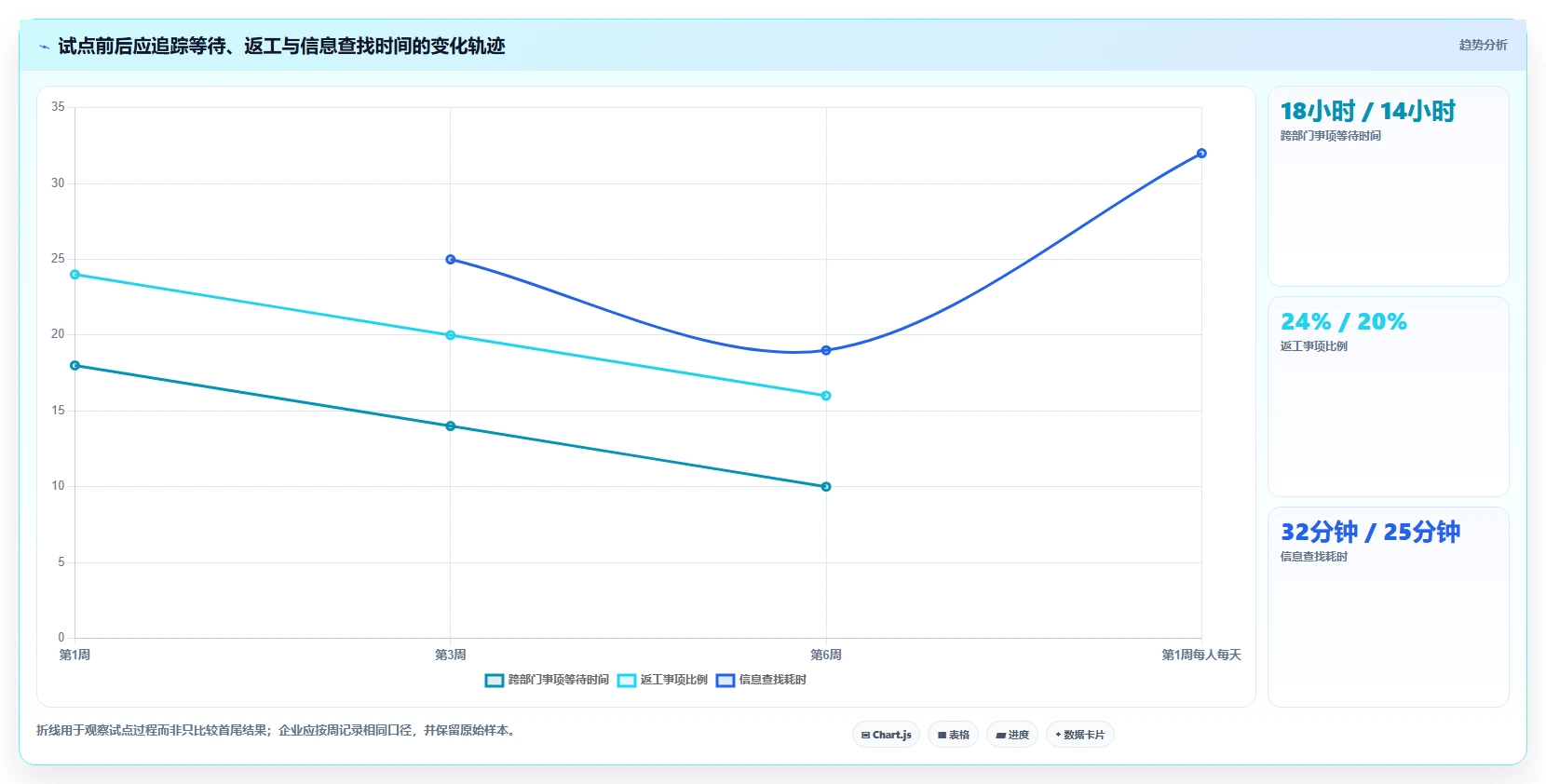Viewport: 1546px width, 784px height.
Task: Click the chart title 试点前后应追踪等待、返工与信息查找时间的变化轨迹
Action: pyautogui.click(x=281, y=47)
